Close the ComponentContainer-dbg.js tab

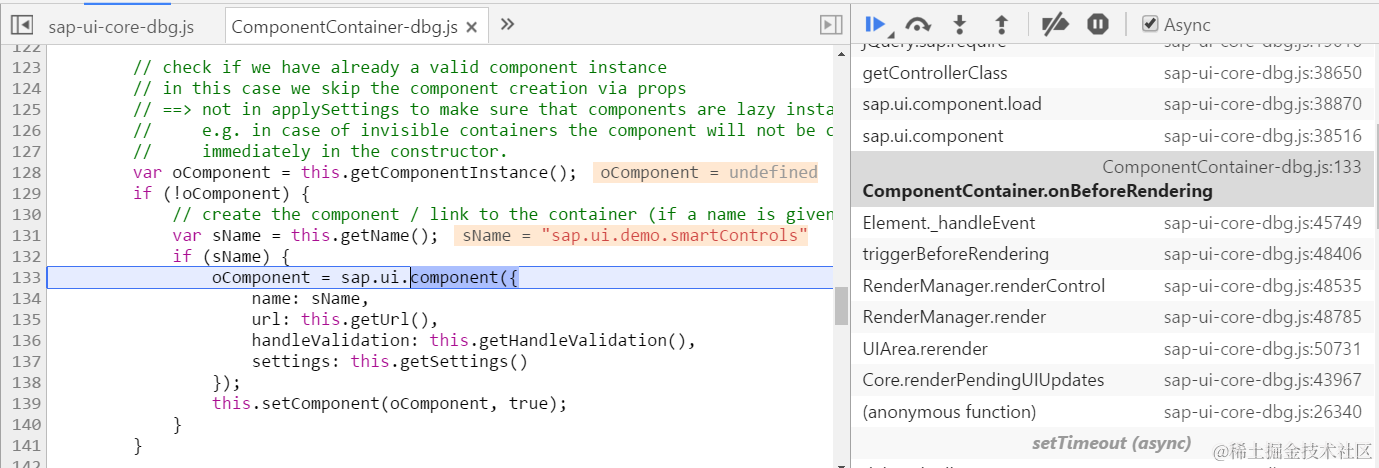coord(472,27)
